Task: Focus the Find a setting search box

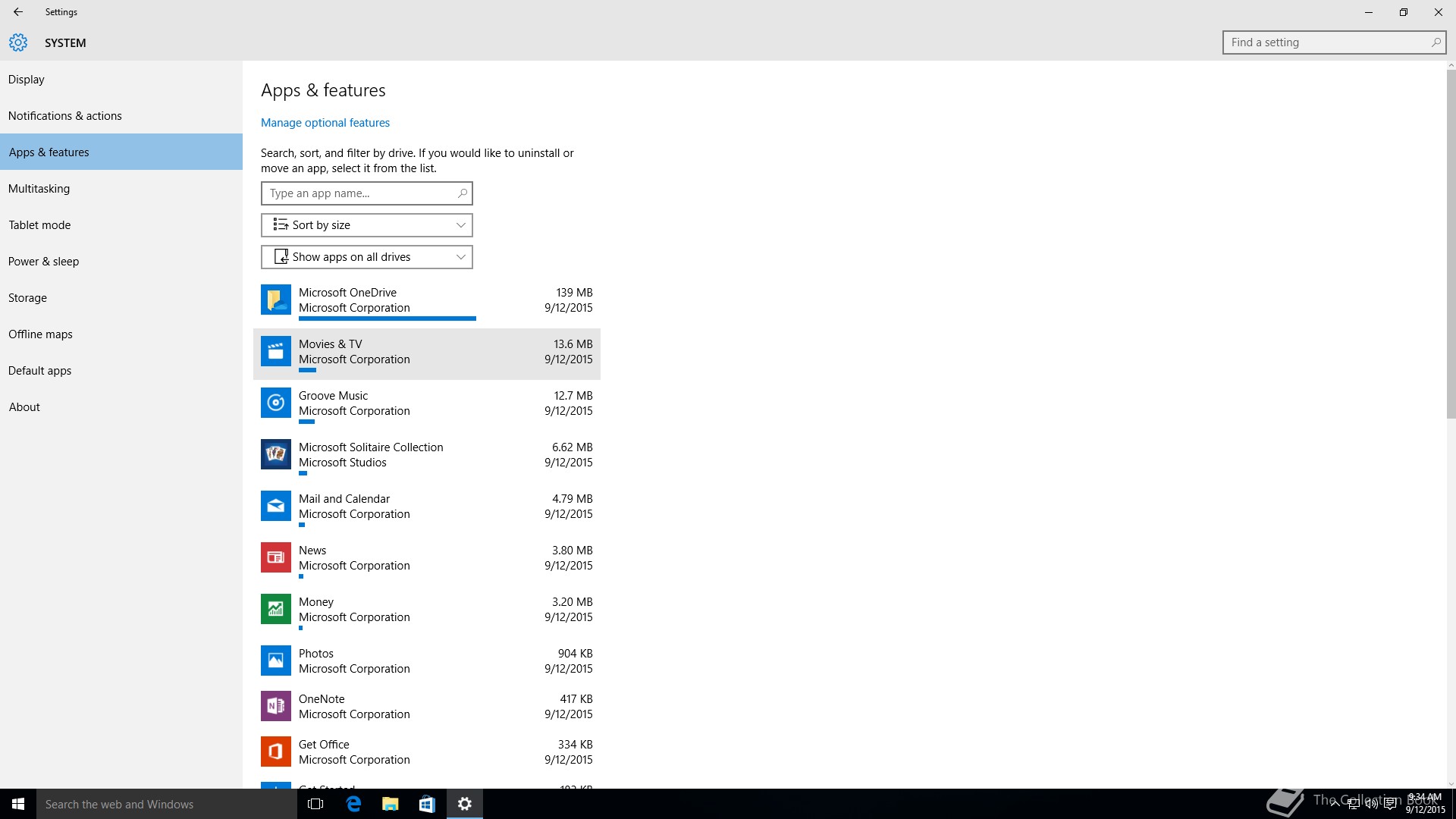Action: point(1334,42)
